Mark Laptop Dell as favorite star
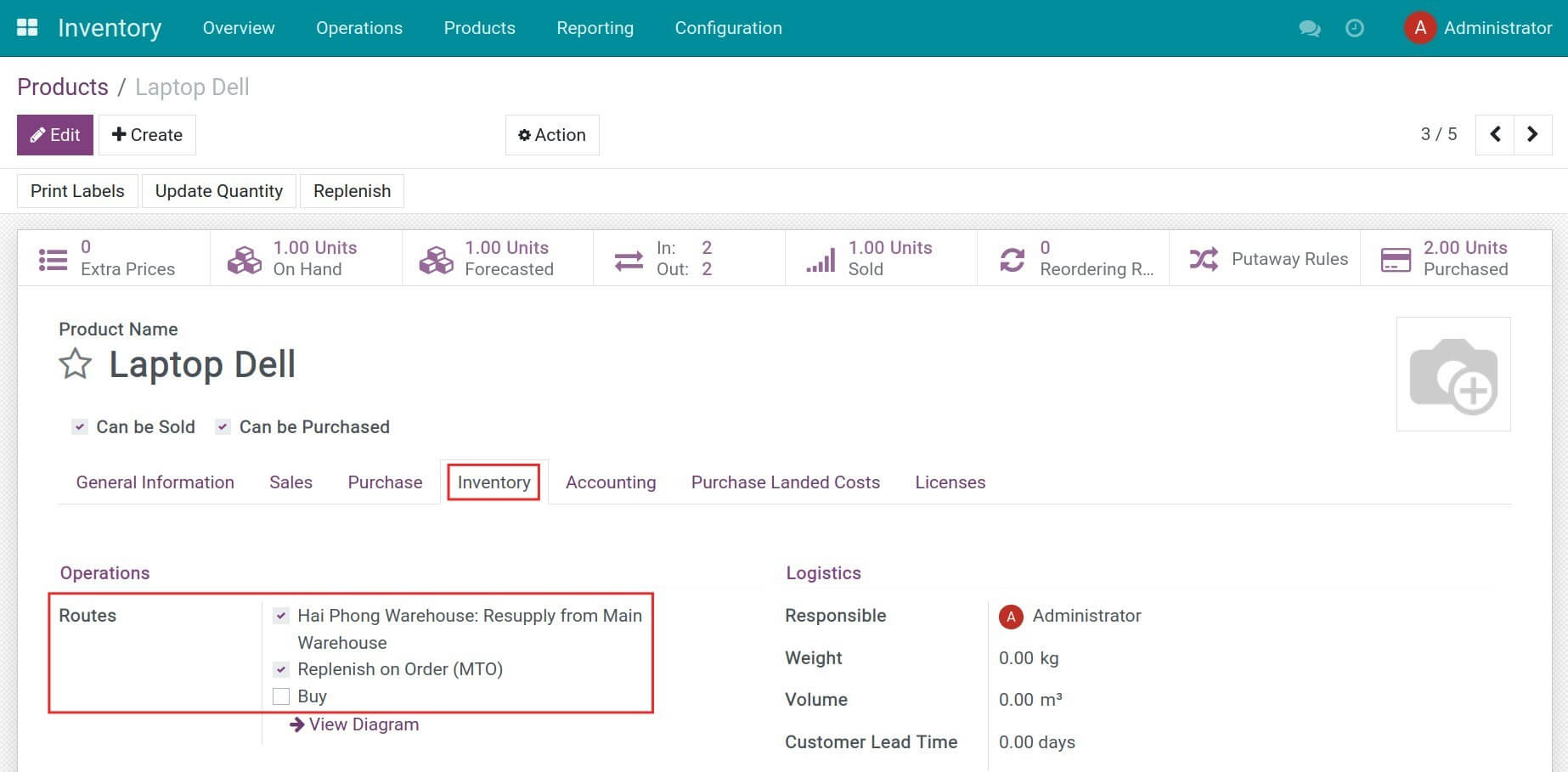Viewport: 1568px width, 772px height. (75, 364)
